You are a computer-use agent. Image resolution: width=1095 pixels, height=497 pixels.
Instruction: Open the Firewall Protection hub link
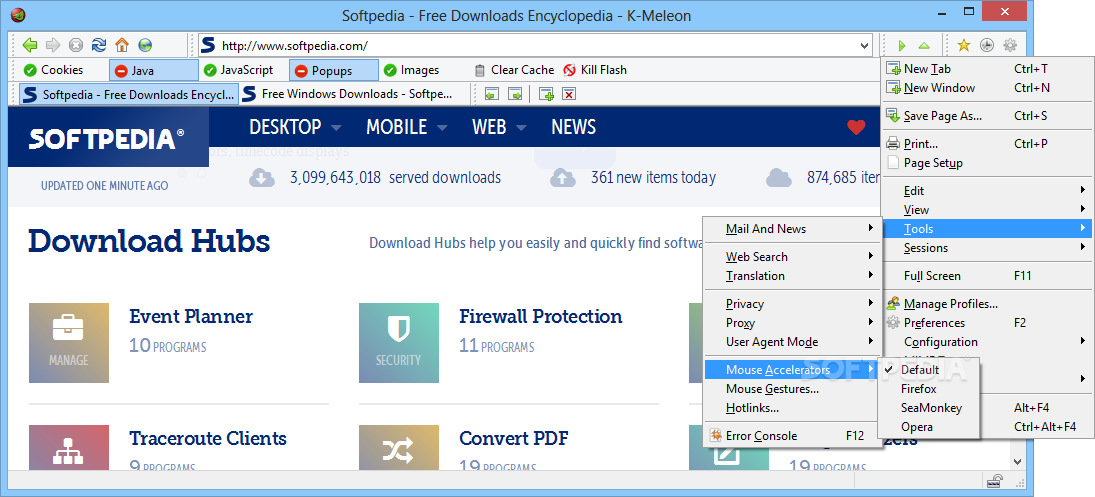click(x=541, y=316)
